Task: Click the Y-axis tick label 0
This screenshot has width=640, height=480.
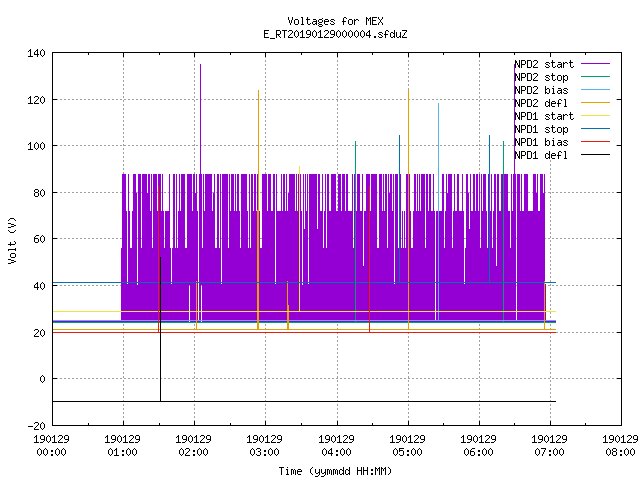Action: pyautogui.click(x=42, y=379)
